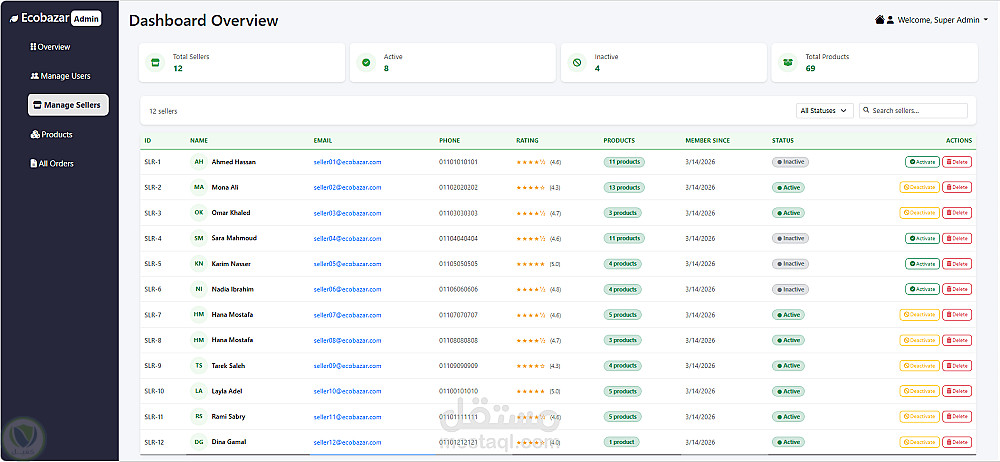This screenshot has height=462, width=1000.
Task: Click the Ecobazar leaf logo icon
Action: point(13,19)
